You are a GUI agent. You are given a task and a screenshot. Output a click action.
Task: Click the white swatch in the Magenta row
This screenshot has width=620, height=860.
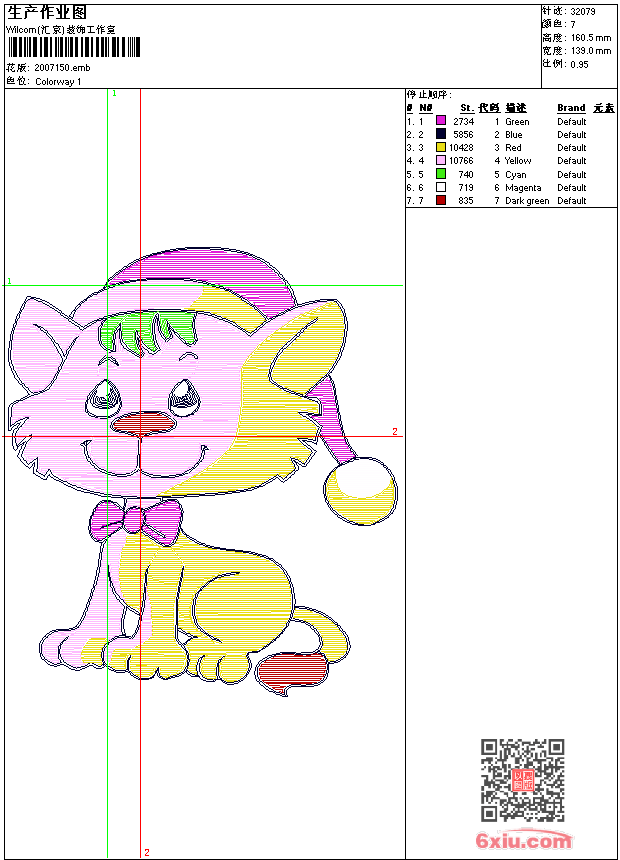pos(441,187)
